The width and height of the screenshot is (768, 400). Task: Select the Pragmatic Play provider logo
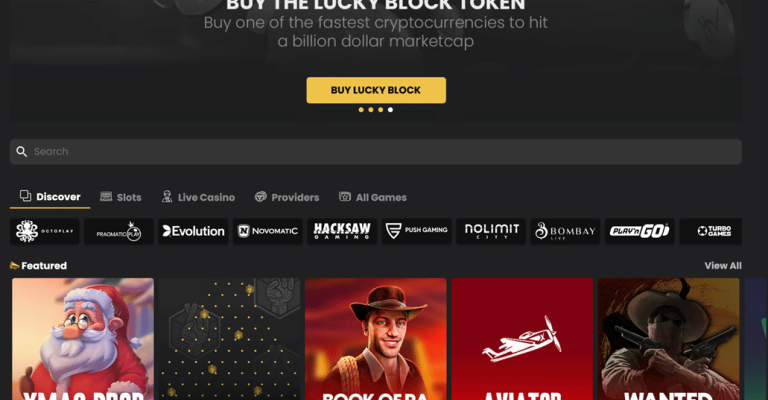tap(119, 231)
